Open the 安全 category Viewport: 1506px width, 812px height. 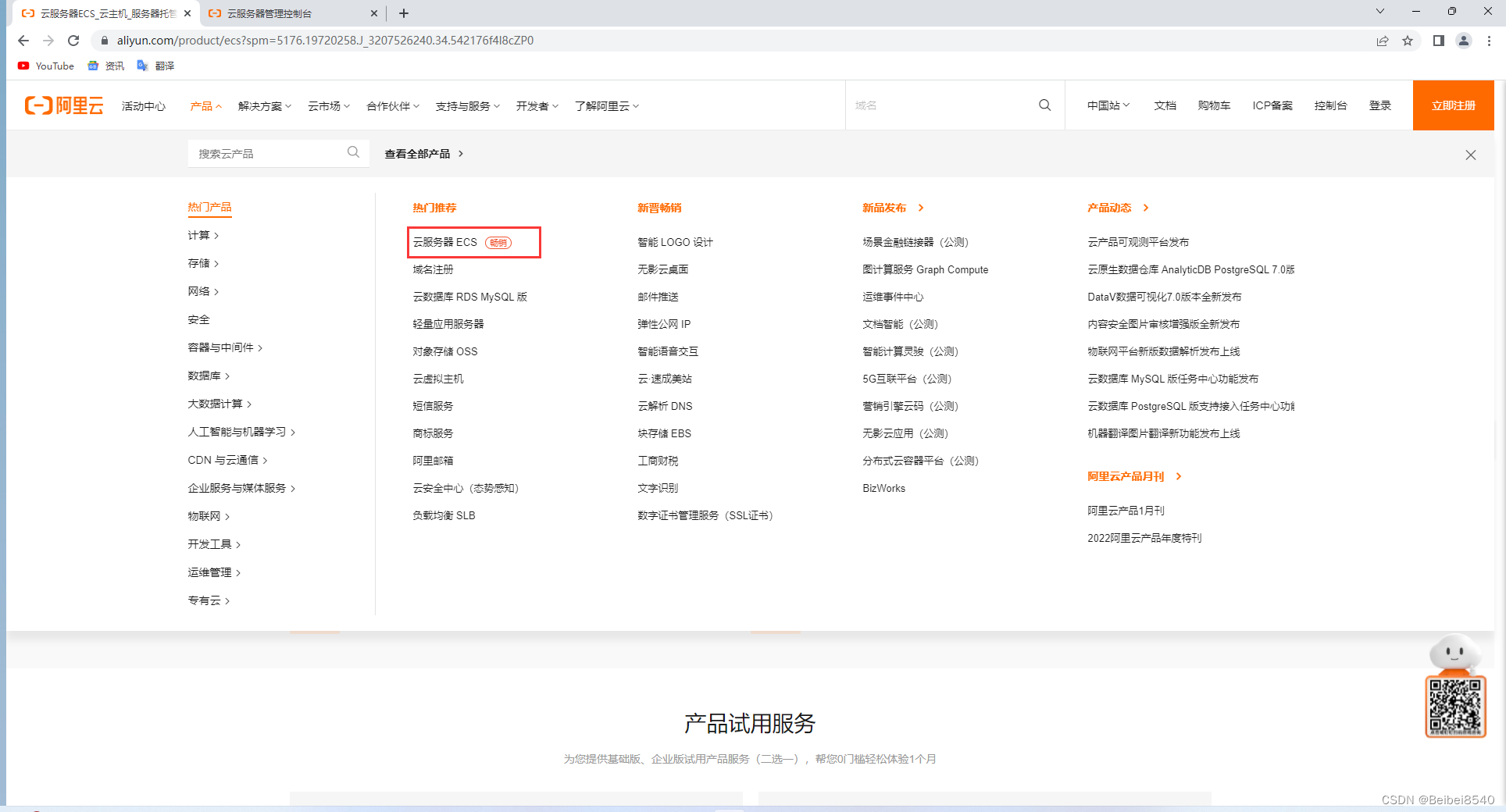(198, 319)
